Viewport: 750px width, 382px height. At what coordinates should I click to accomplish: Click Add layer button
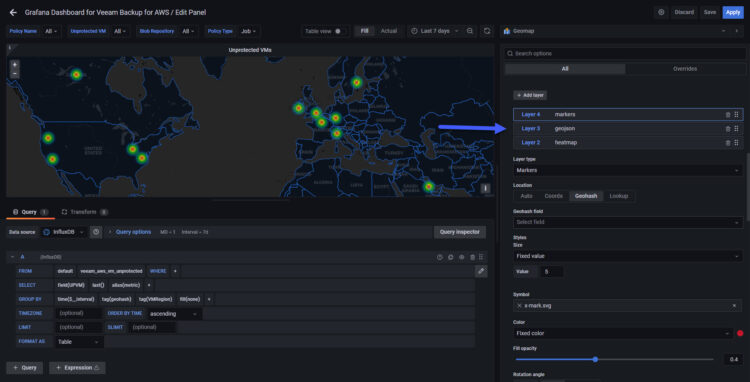point(530,95)
